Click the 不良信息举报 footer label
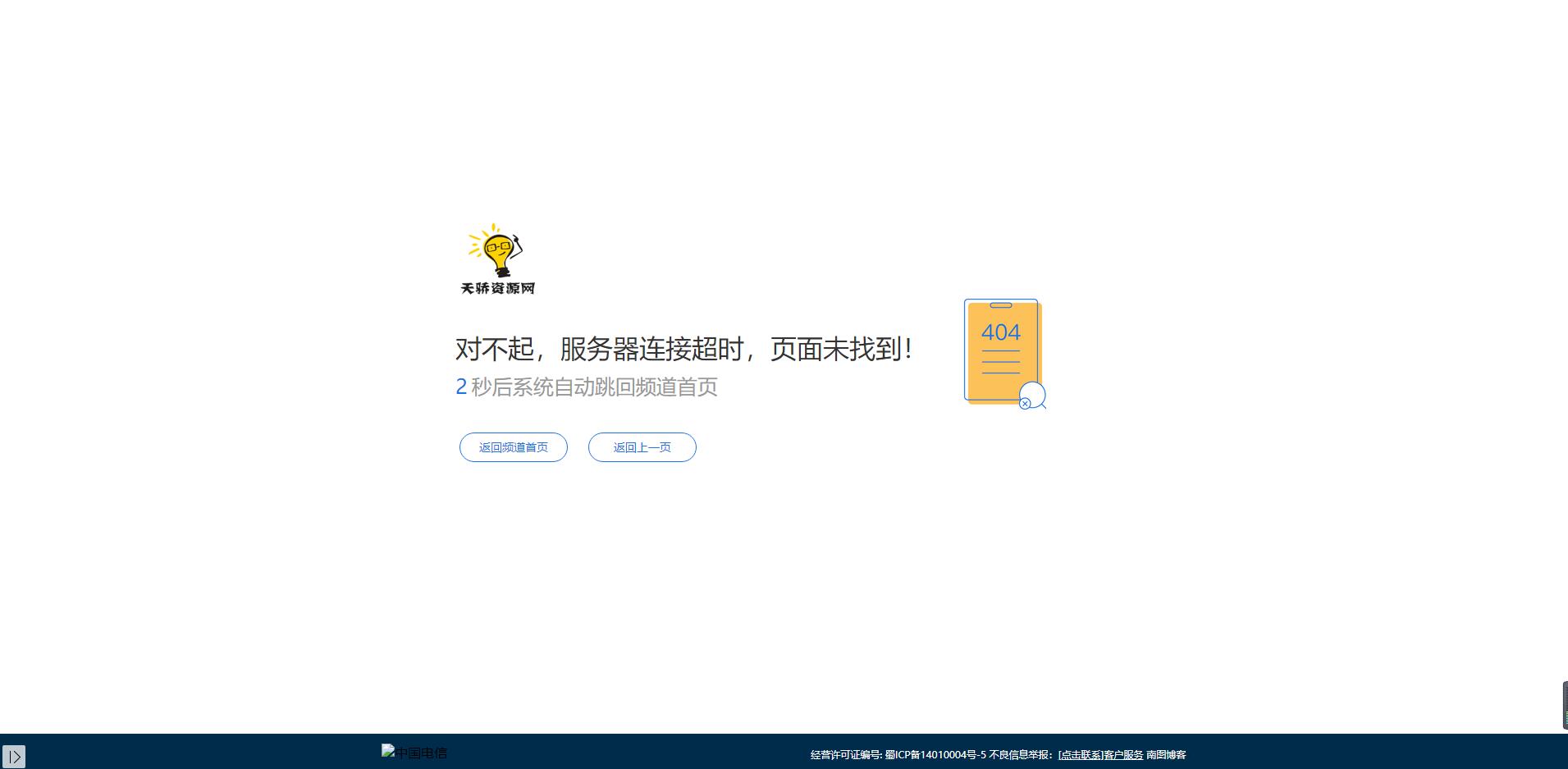 1021,755
